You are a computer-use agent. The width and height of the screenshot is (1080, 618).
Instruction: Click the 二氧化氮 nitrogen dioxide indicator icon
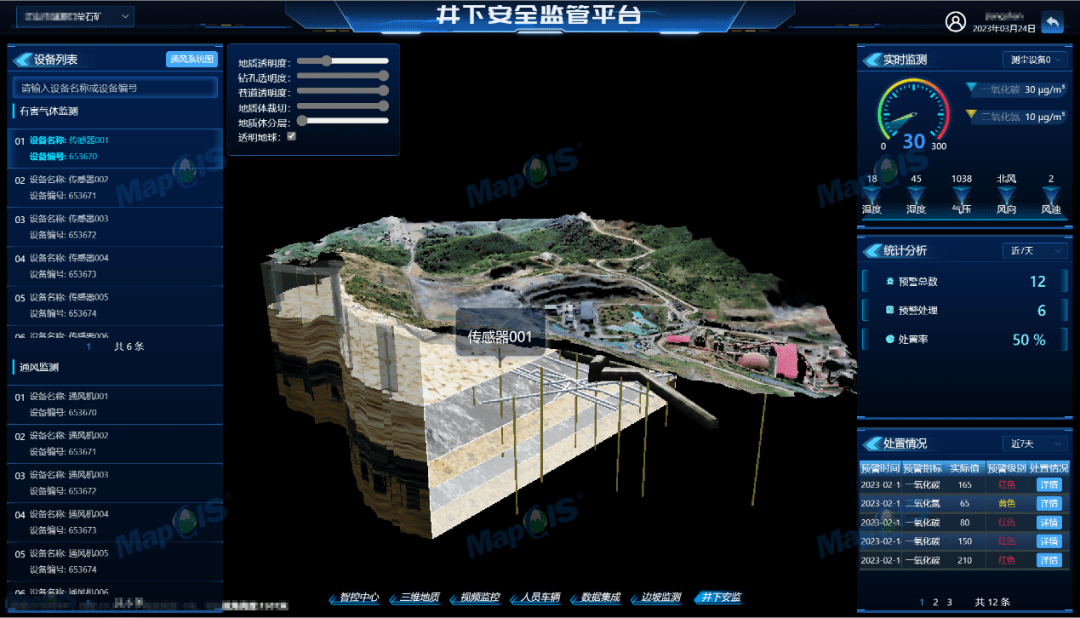click(971, 113)
